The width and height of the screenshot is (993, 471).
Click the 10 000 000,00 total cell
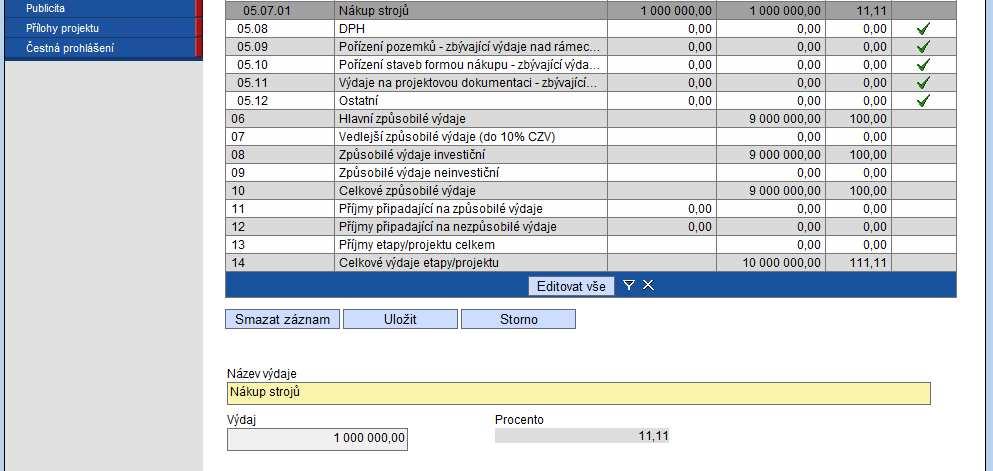coord(771,263)
